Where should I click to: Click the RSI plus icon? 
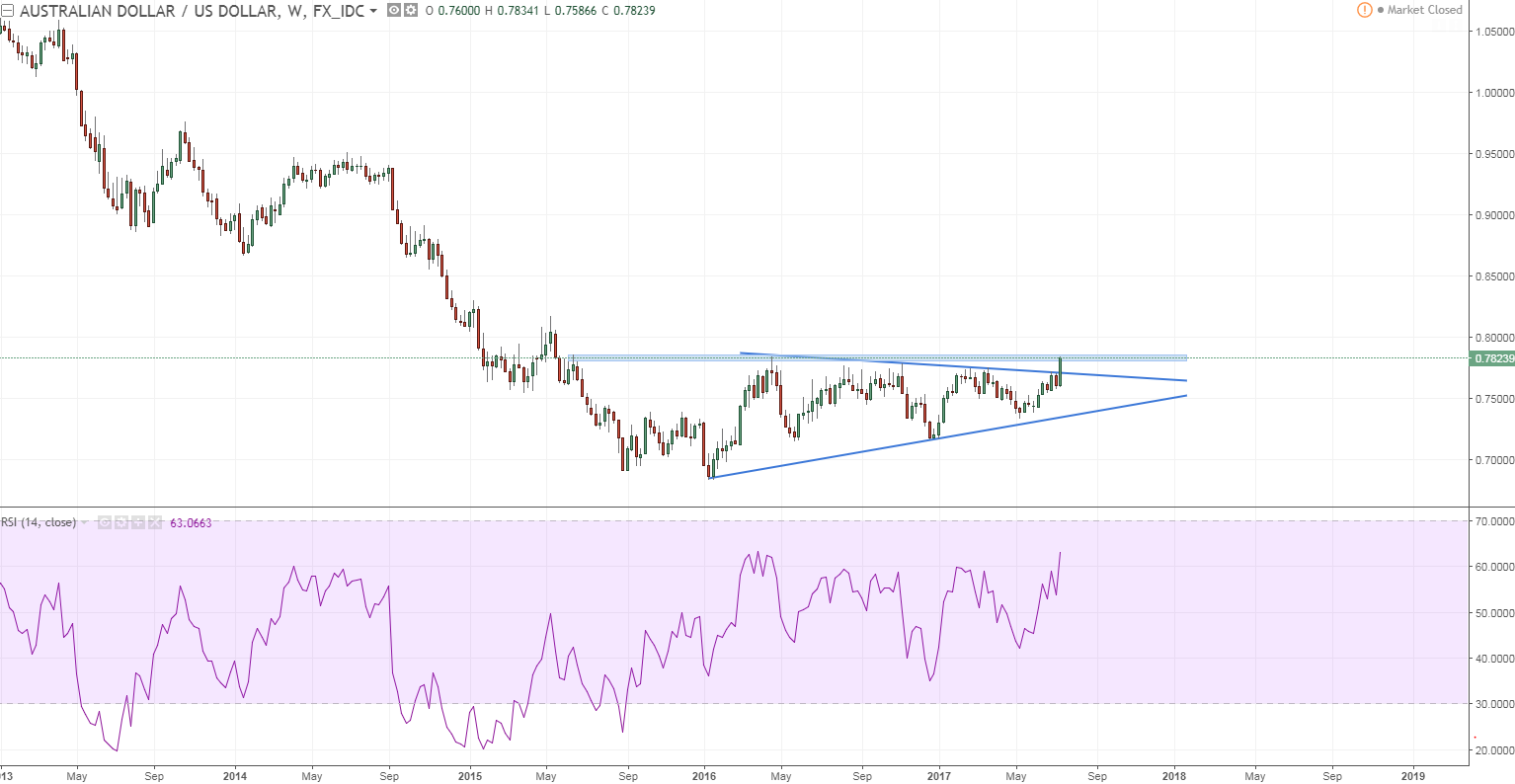tap(138, 522)
